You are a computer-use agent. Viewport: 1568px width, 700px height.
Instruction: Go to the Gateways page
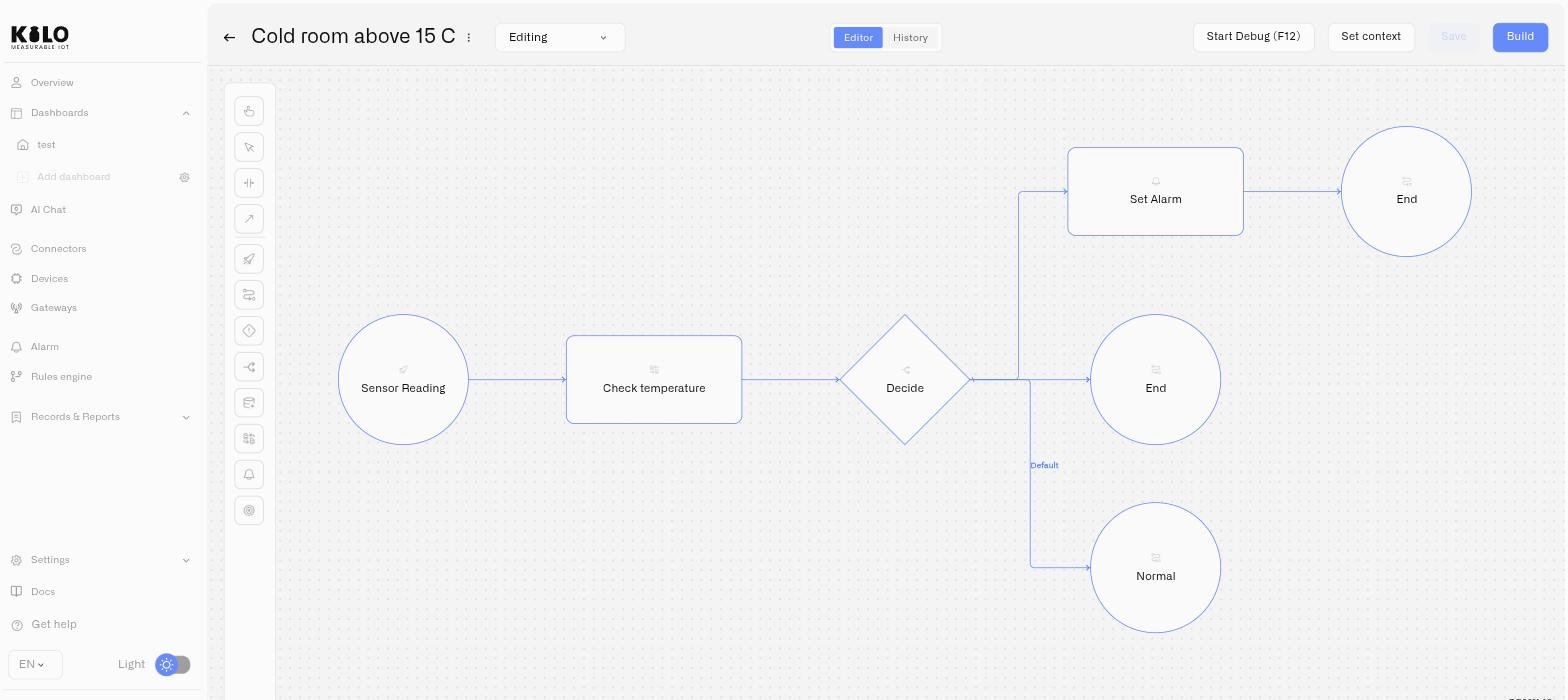[54, 308]
